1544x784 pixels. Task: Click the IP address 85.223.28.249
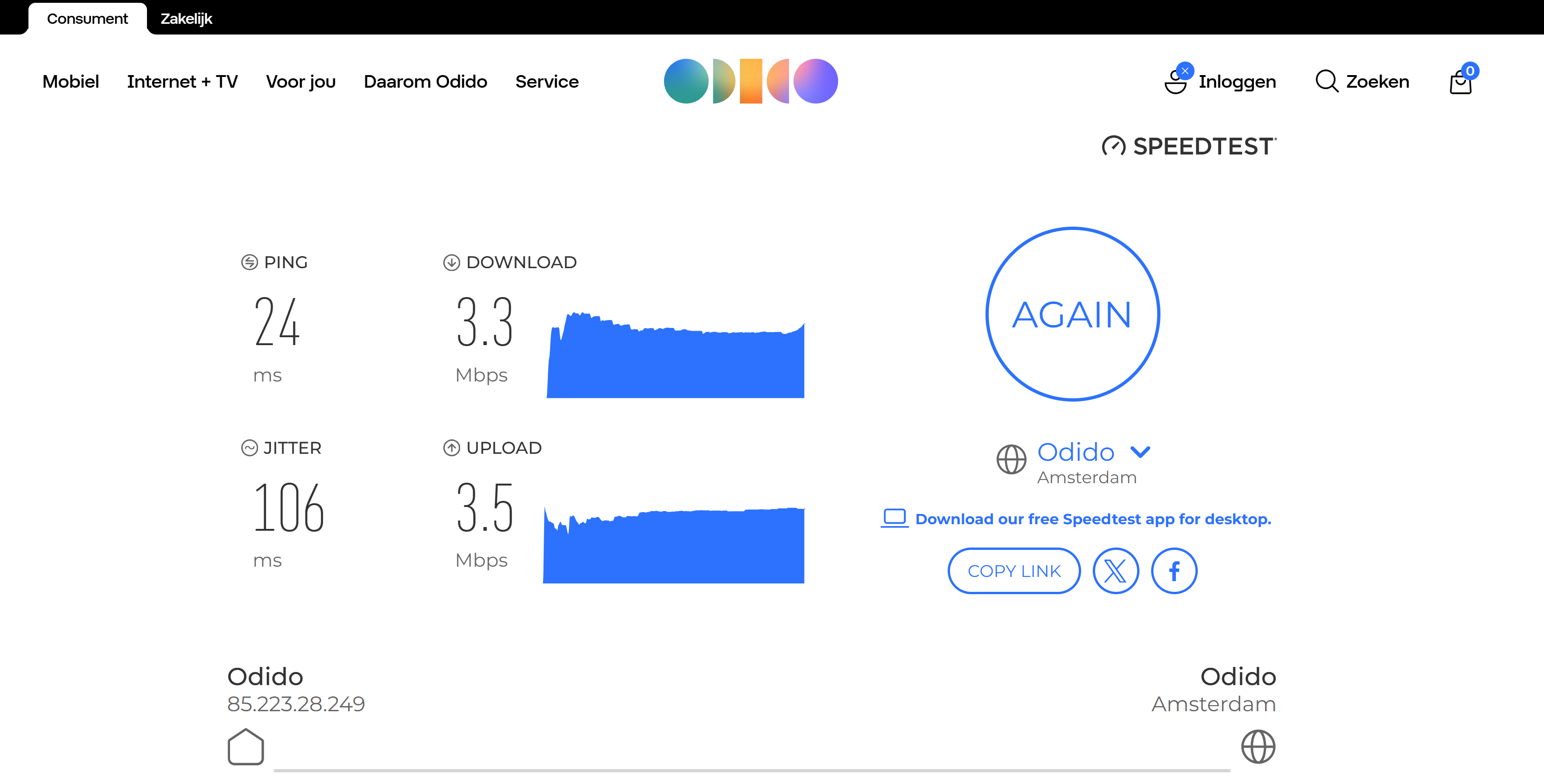(x=296, y=704)
